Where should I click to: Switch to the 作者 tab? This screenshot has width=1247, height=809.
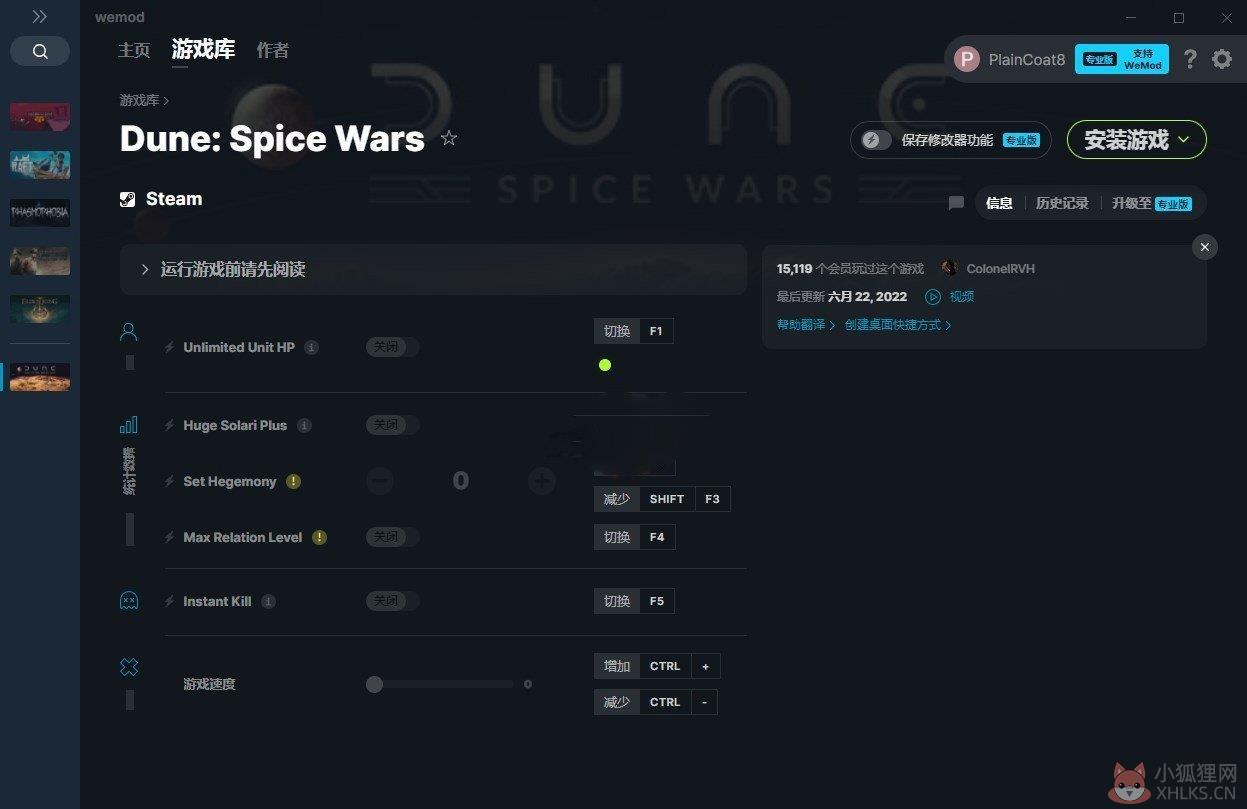tap(273, 50)
